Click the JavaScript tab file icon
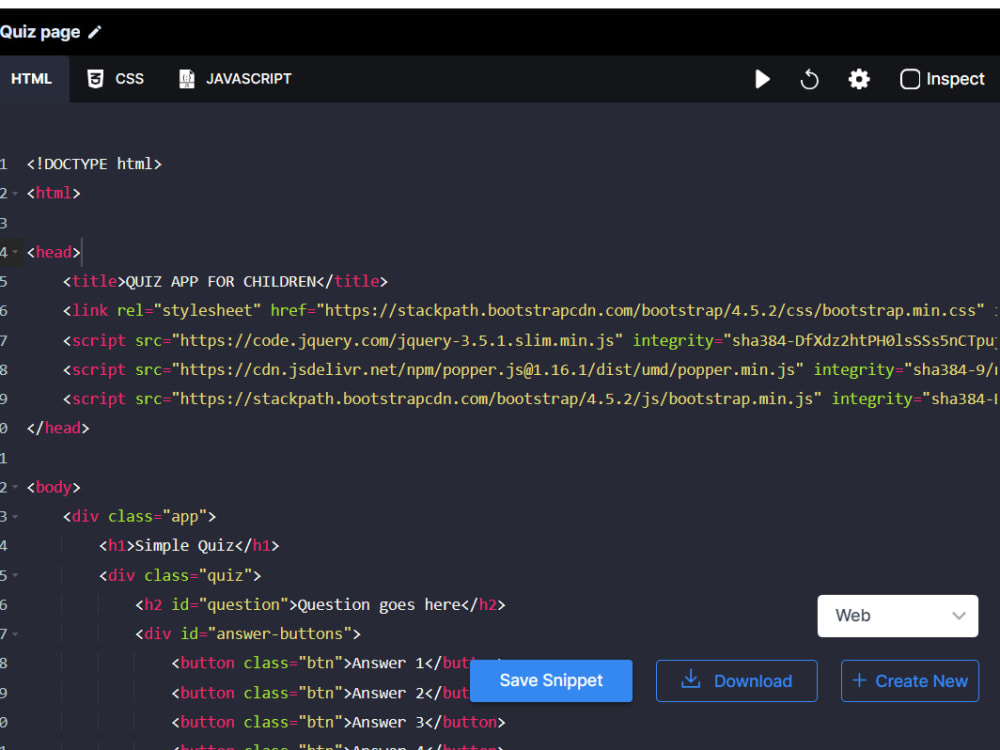The height and width of the screenshot is (750, 1000). (186, 79)
